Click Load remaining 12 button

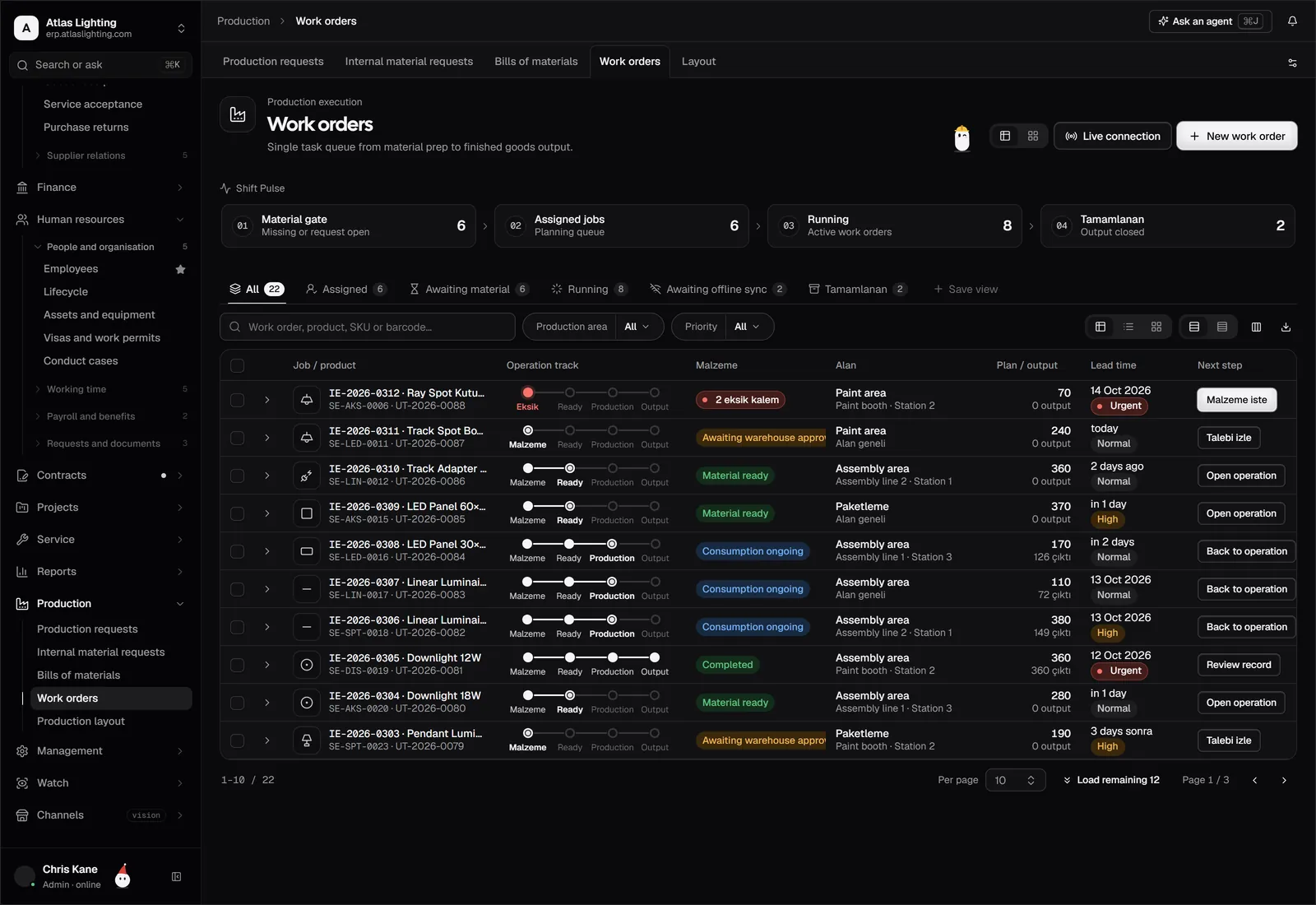click(1111, 780)
